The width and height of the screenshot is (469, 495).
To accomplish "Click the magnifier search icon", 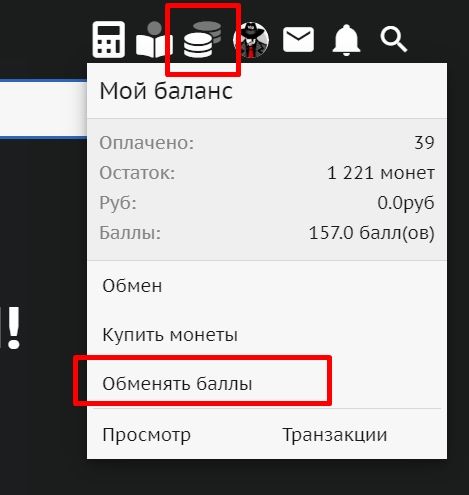I will tap(394, 40).
